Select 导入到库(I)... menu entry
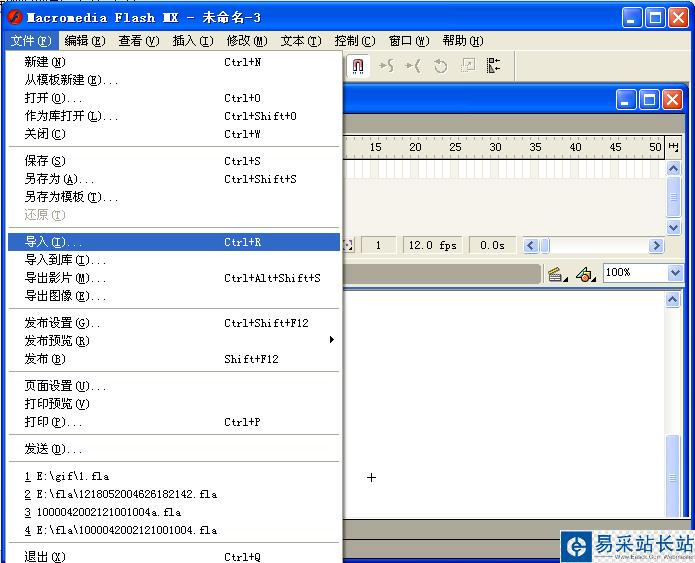This screenshot has height=563, width=695. pyautogui.click(x=174, y=260)
